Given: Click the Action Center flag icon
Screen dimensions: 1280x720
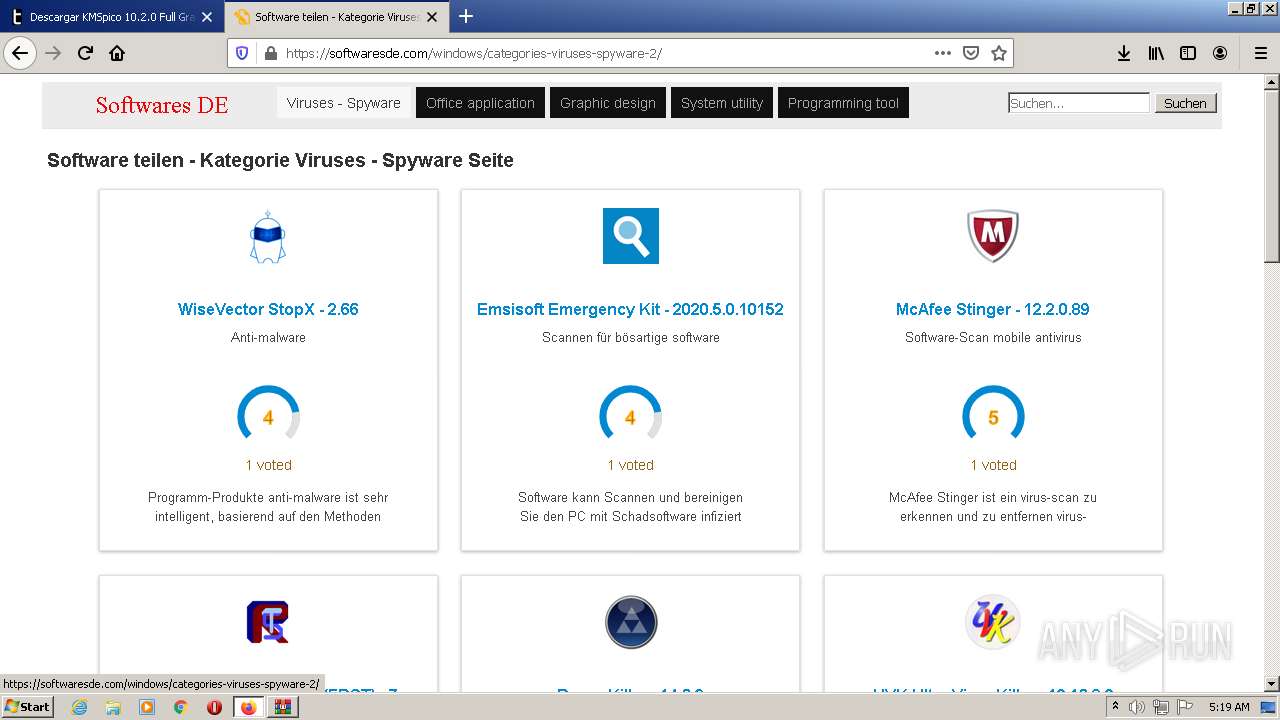Looking at the screenshot, I should 1185,707.
